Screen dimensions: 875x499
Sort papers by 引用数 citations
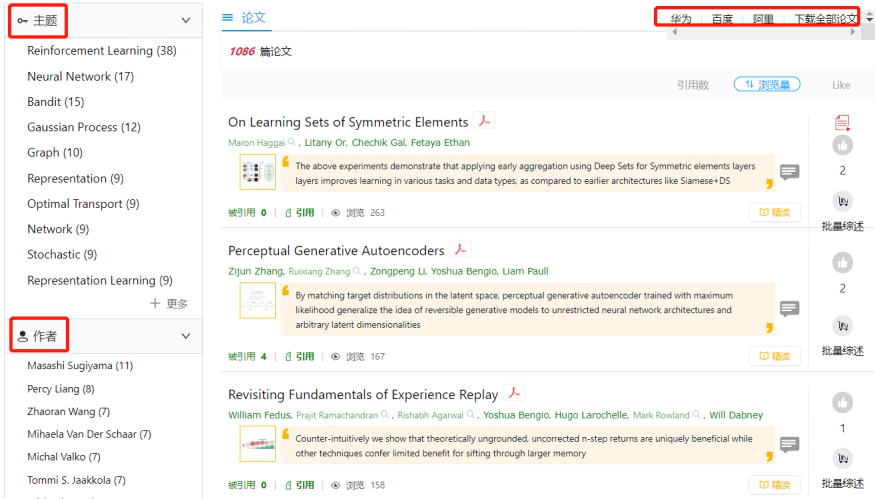coord(692,85)
